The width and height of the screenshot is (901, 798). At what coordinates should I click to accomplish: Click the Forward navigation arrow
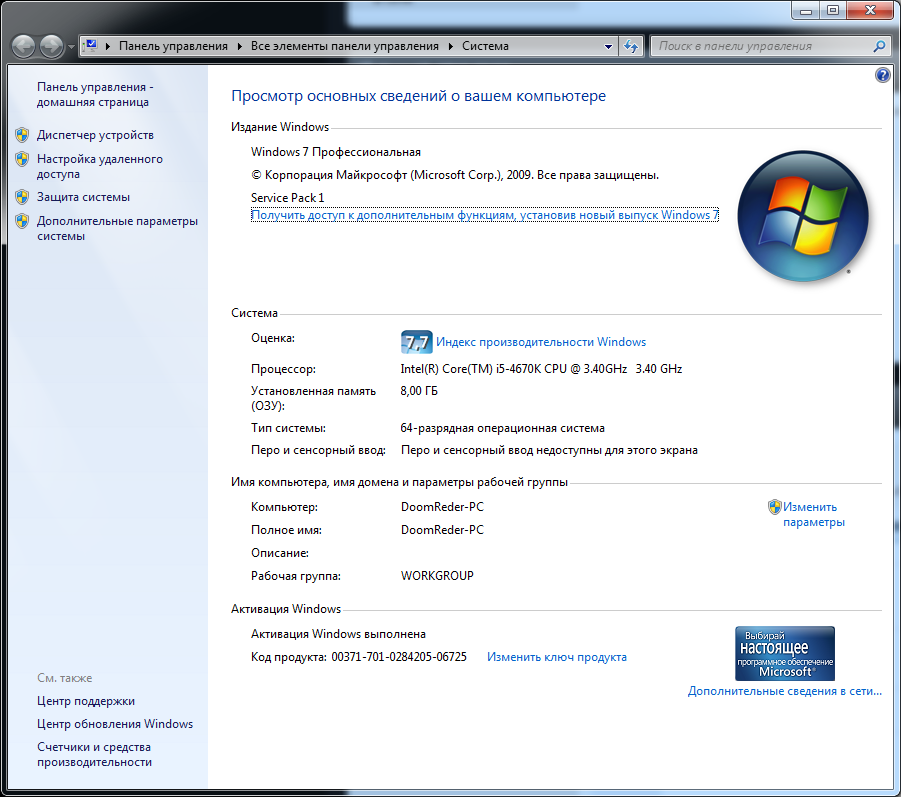pyautogui.click(x=51, y=47)
